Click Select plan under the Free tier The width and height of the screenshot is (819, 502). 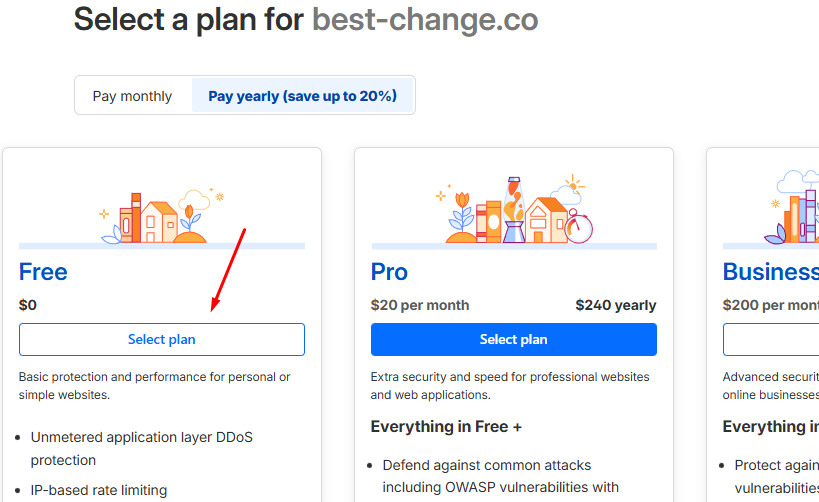point(162,339)
